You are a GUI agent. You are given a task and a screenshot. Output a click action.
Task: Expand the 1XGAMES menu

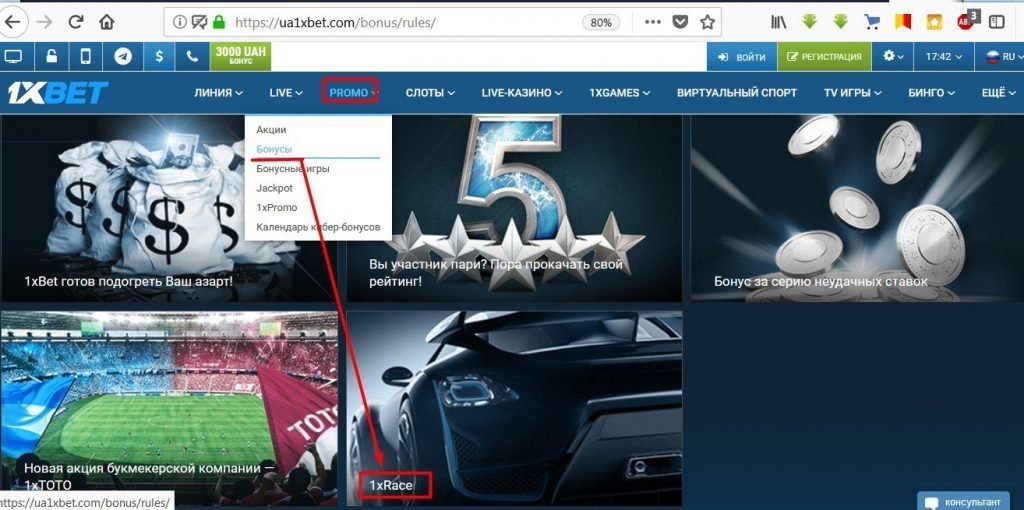pos(619,93)
